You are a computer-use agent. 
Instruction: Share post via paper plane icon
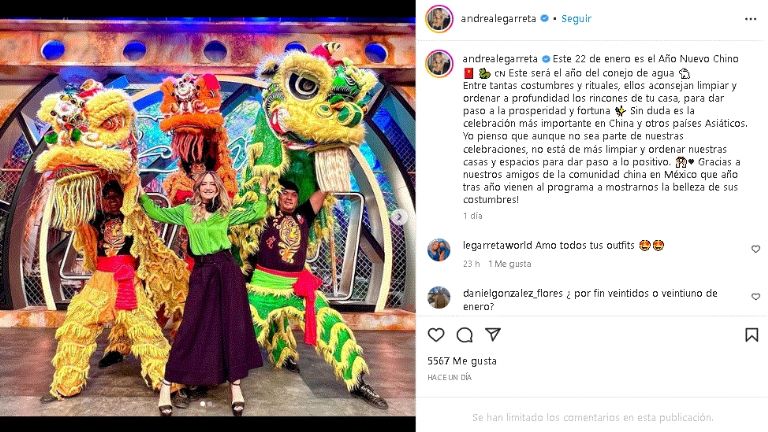[493, 335]
